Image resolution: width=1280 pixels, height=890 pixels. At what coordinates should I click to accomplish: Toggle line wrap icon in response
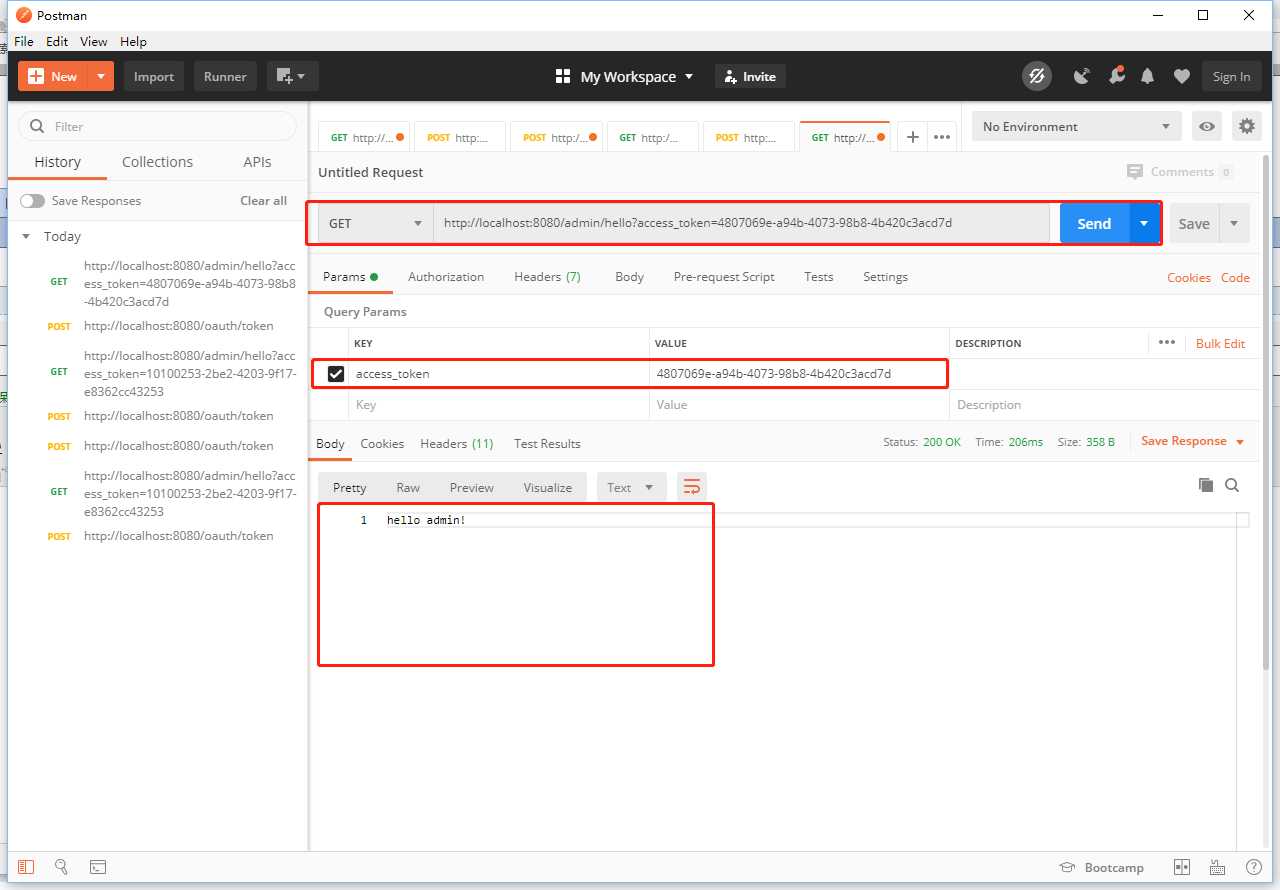point(691,487)
